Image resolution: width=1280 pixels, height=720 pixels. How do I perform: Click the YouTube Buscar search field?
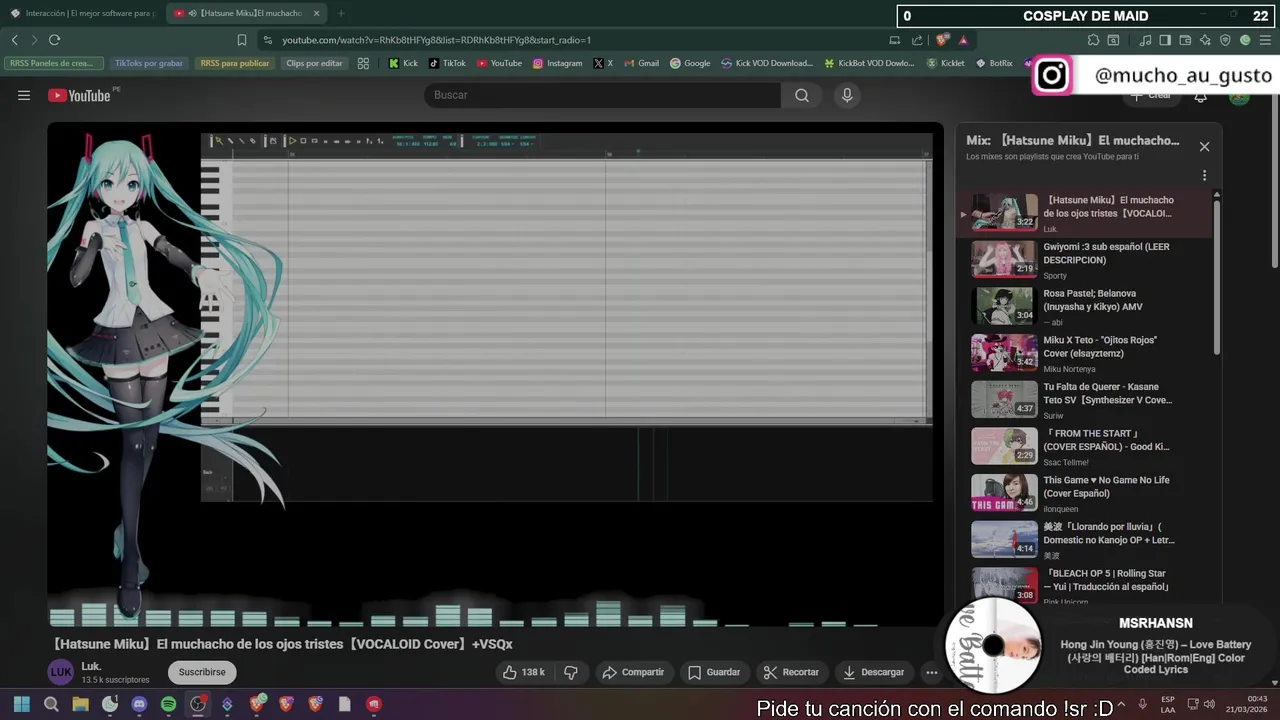pyautogui.click(x=603, y=95)
